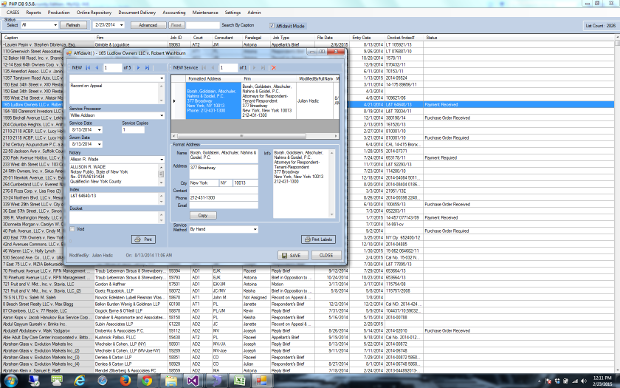Open the Service Method dropdown
The height and width of the screenshot is (388, 620).
pos(255,229)
